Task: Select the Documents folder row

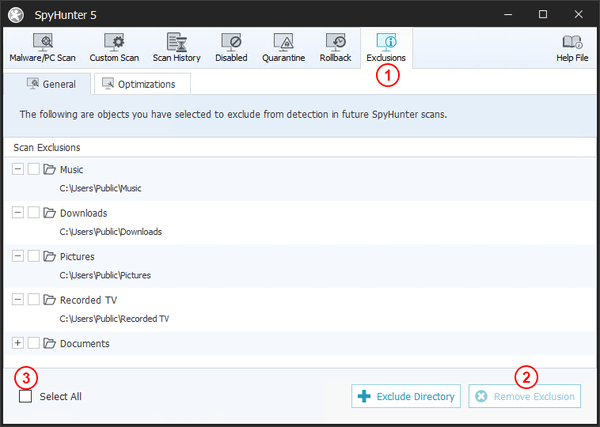Action: (x=85, y=343)
